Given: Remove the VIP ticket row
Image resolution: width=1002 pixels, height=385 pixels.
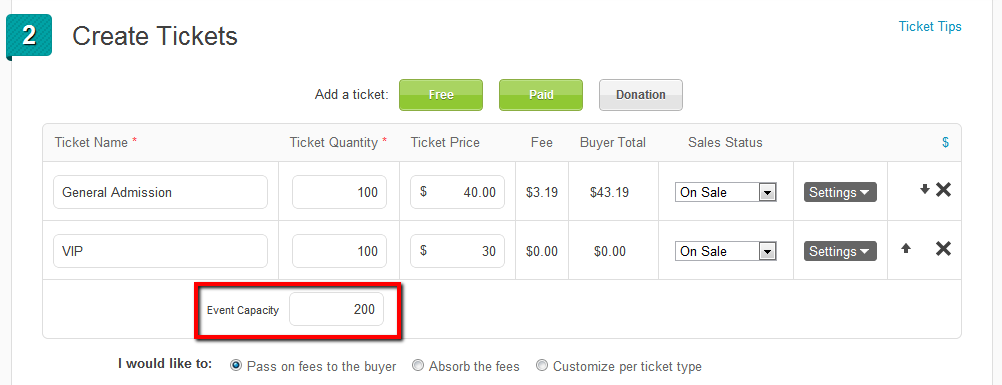Looking at the screenshot, I should coord(943,249).
